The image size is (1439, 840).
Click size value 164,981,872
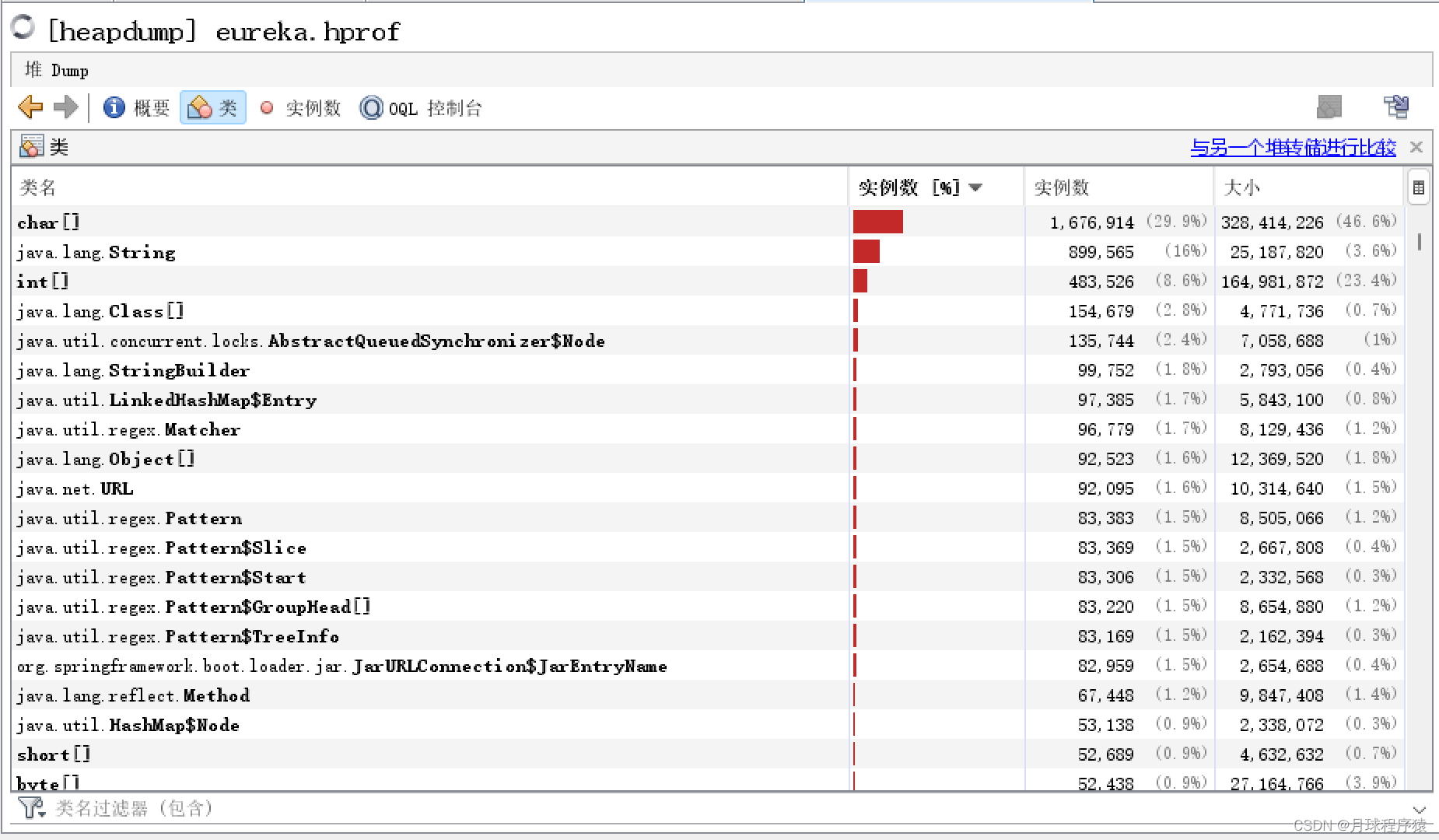coord(1272,282)
